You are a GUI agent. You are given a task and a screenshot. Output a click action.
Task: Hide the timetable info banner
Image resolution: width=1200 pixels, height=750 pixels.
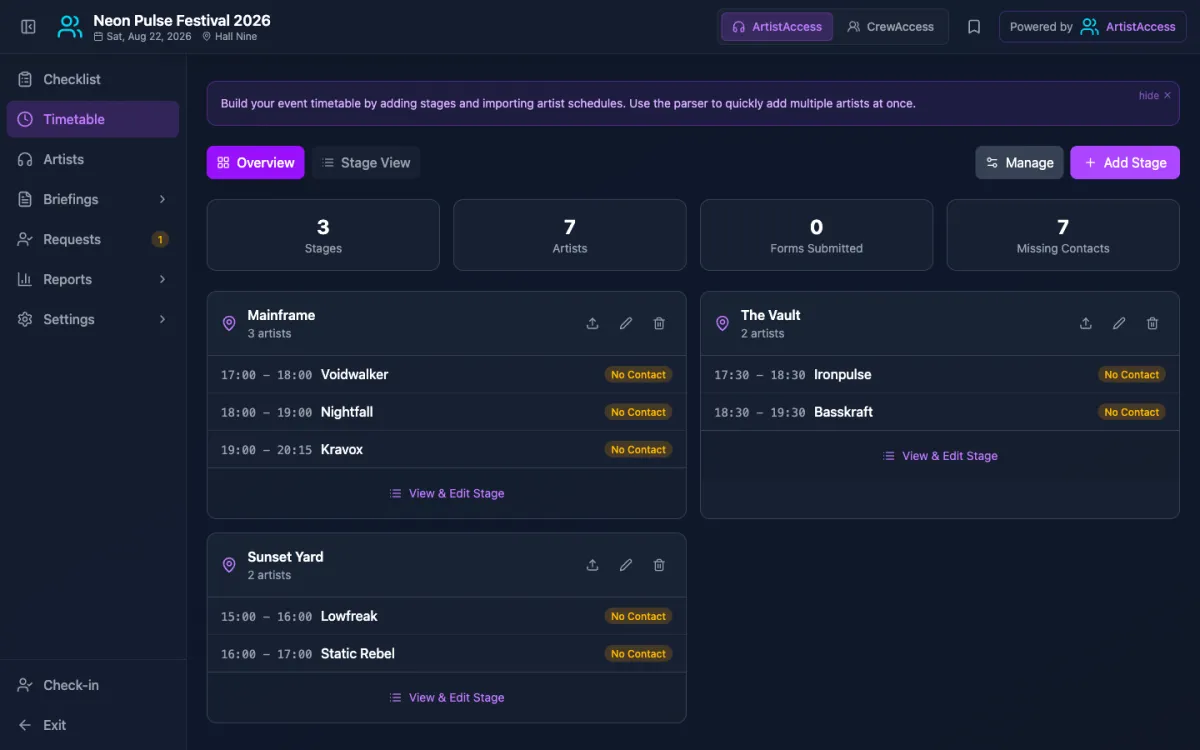pos(1154,96)
